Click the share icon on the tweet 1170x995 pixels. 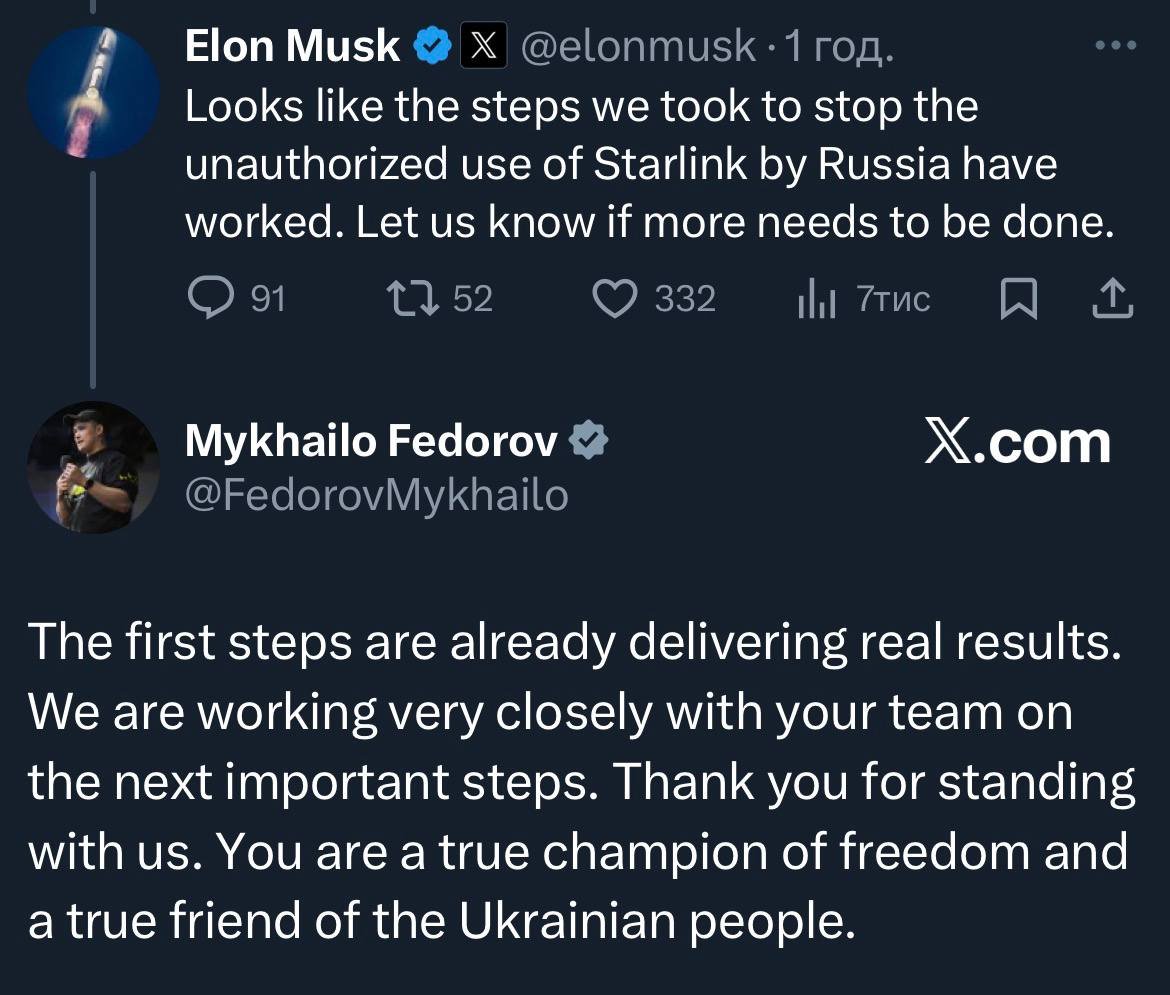click(1113, 299)
